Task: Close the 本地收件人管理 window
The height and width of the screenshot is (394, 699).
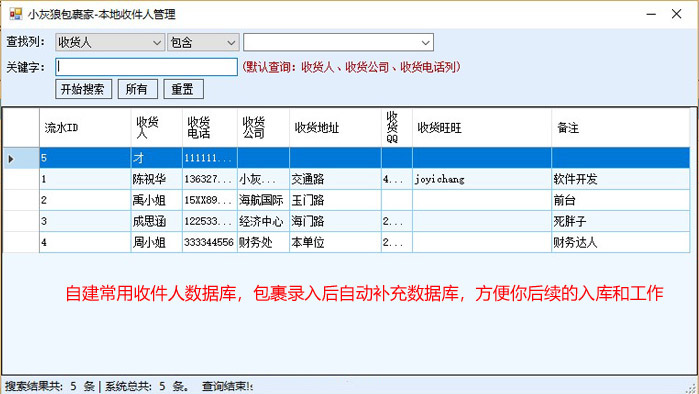Action: click(677, 14)
